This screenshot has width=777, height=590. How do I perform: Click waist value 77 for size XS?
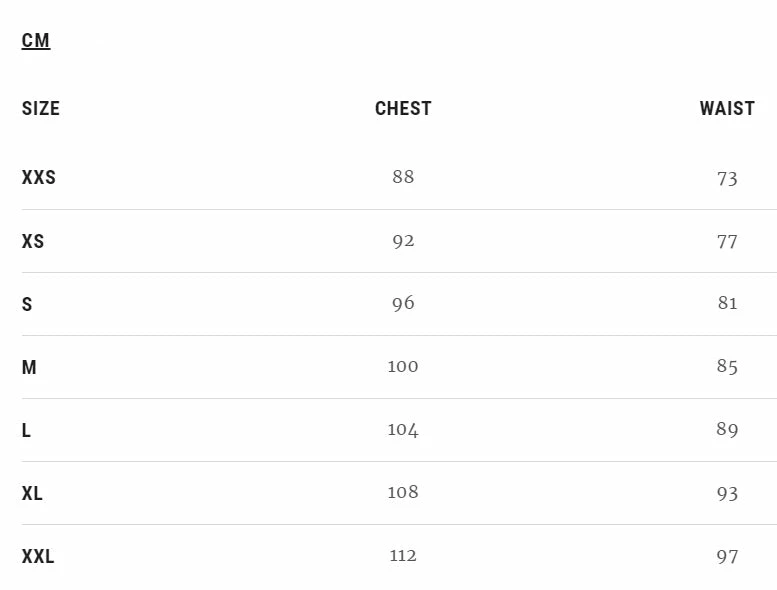[x=727, y=241]
